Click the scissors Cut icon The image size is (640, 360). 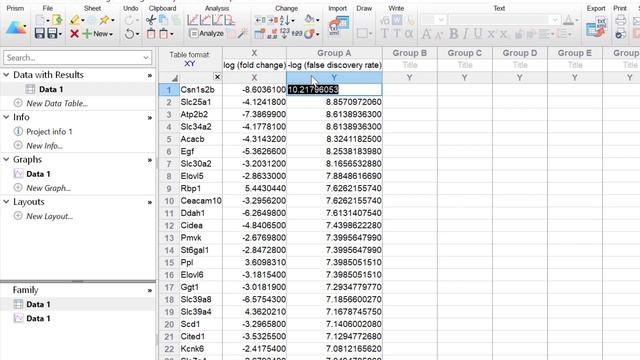tap(151, 20)
